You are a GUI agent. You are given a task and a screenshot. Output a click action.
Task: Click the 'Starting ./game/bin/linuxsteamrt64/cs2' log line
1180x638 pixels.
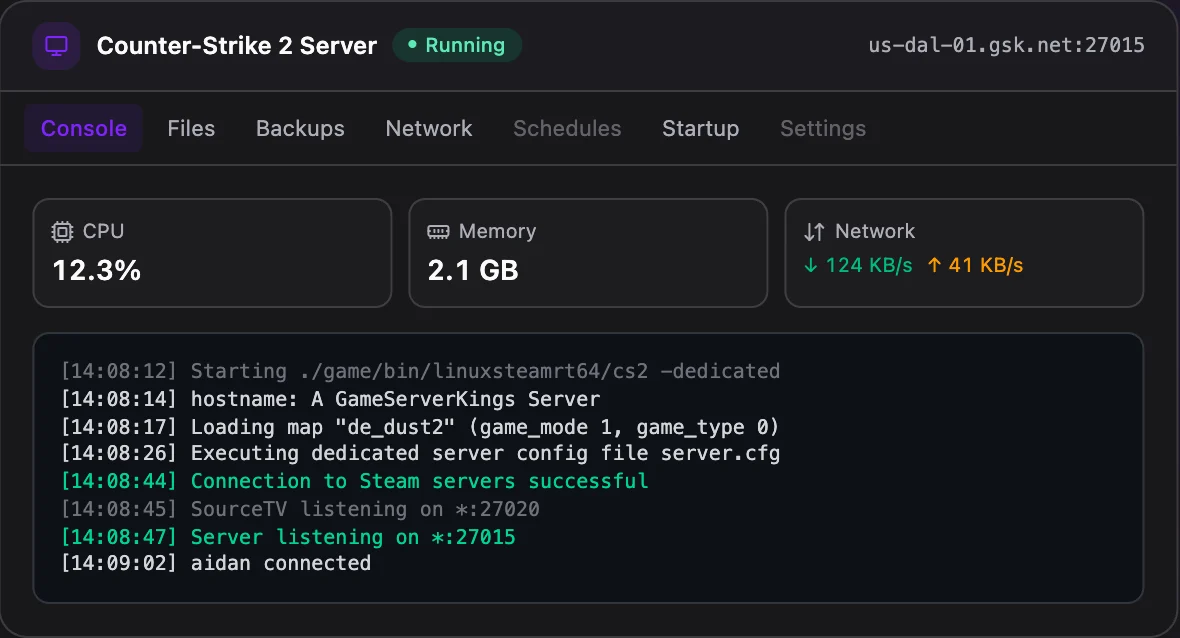[421, 372]
